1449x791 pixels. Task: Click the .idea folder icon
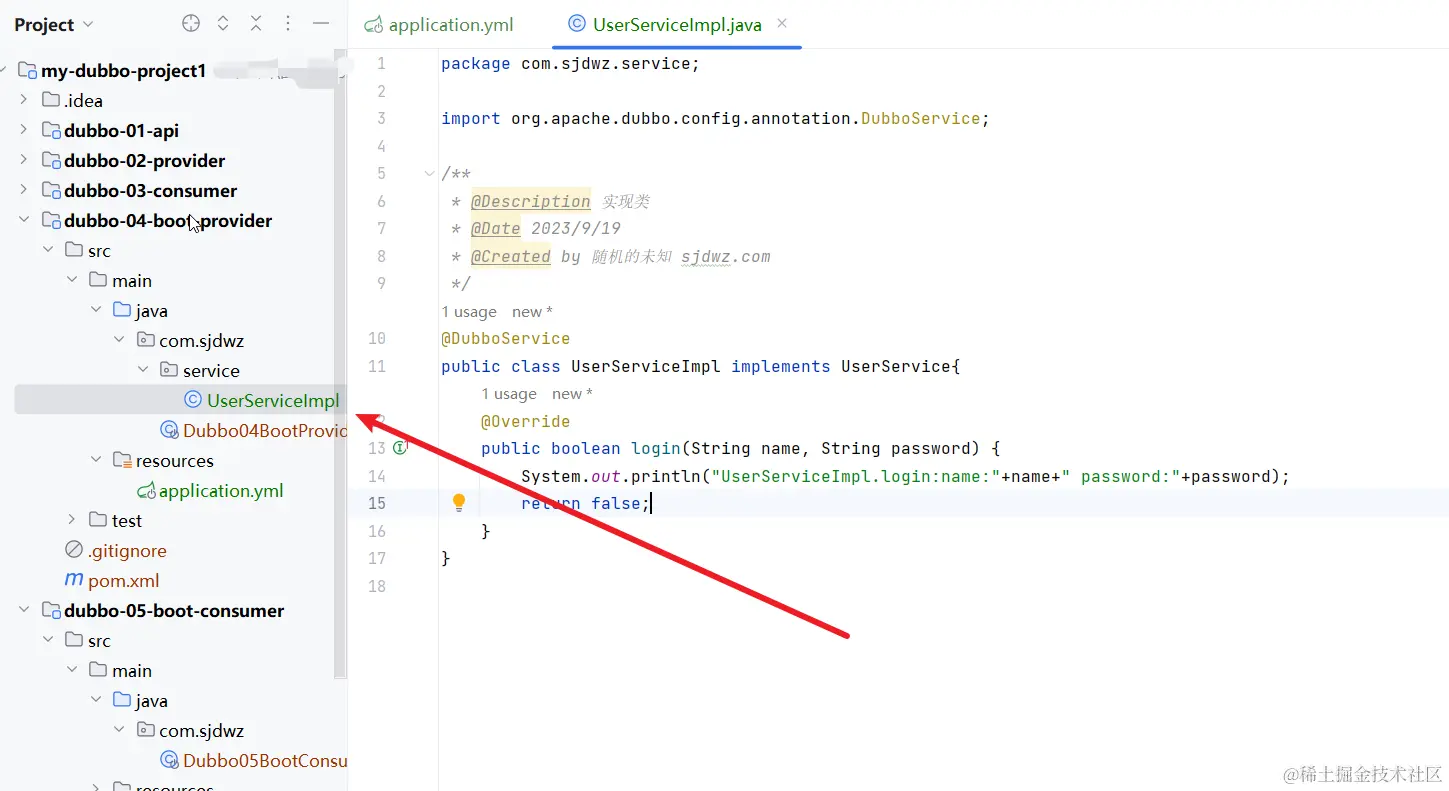pos(50,100)
